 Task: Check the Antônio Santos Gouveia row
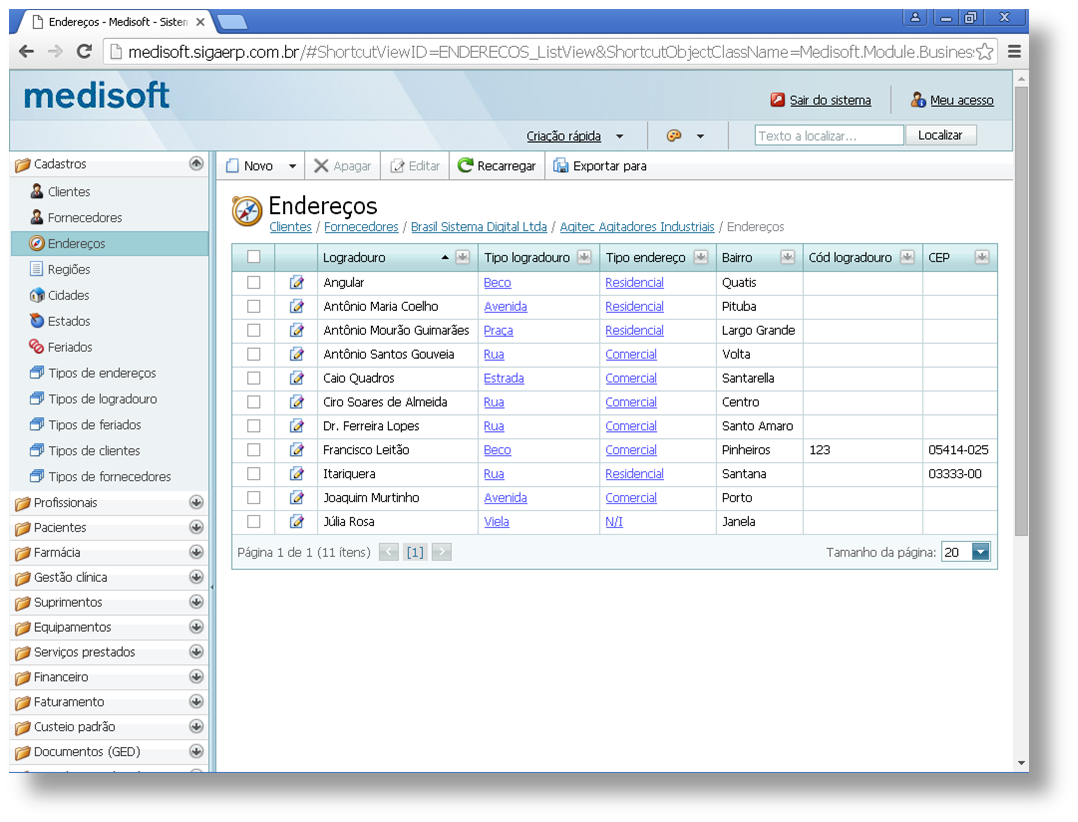point(254,355)
